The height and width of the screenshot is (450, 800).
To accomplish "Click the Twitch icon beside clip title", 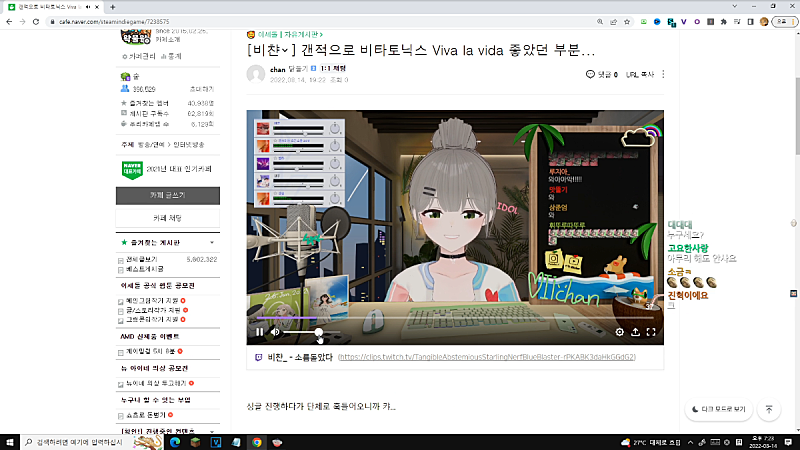I will coord(258,357).
